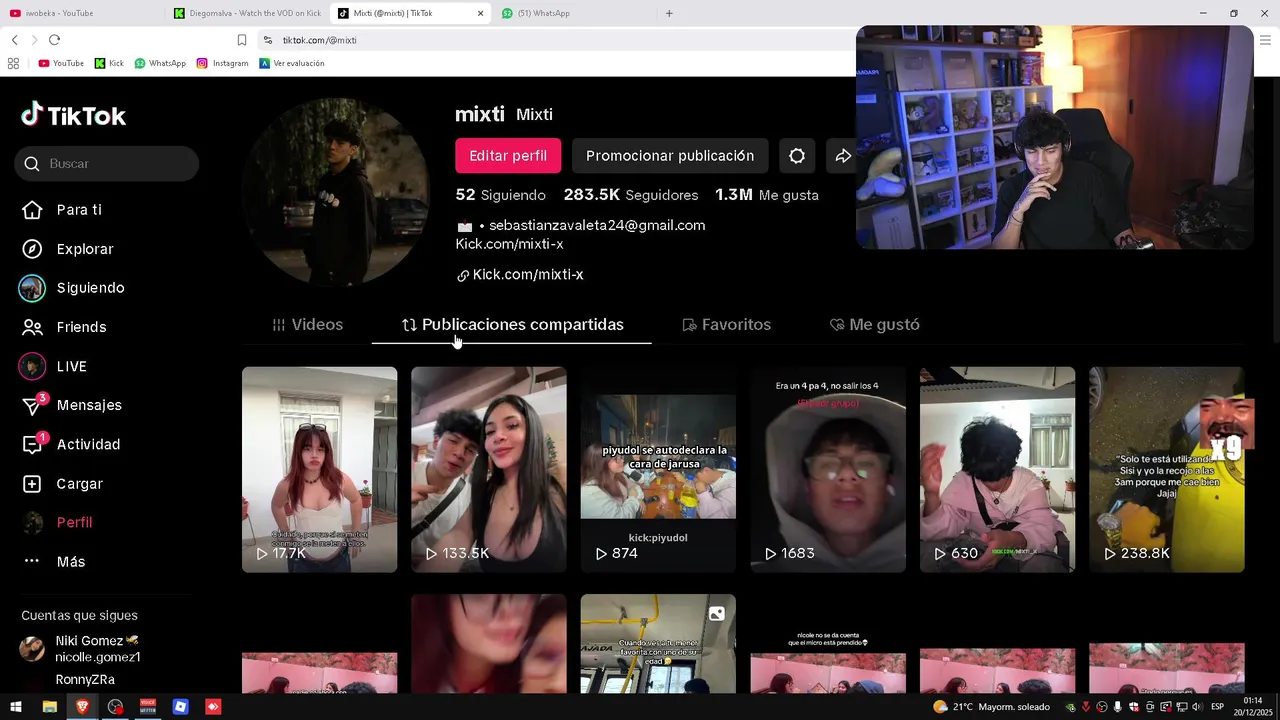
Task: Click the share profile arrow icon
Action: (x=843, y=156)
